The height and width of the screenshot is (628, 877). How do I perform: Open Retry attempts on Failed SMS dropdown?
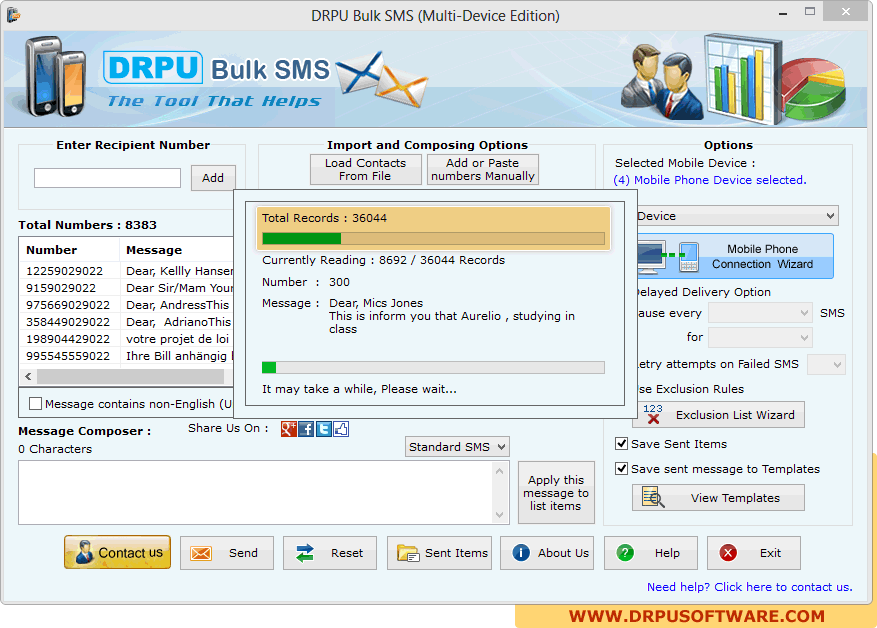point(827,365)
